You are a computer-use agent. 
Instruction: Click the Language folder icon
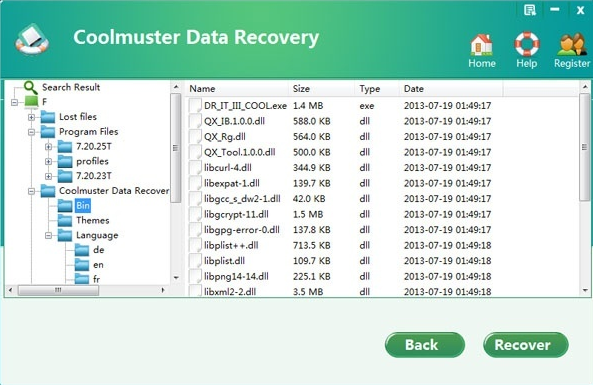[x=65, y=235]
